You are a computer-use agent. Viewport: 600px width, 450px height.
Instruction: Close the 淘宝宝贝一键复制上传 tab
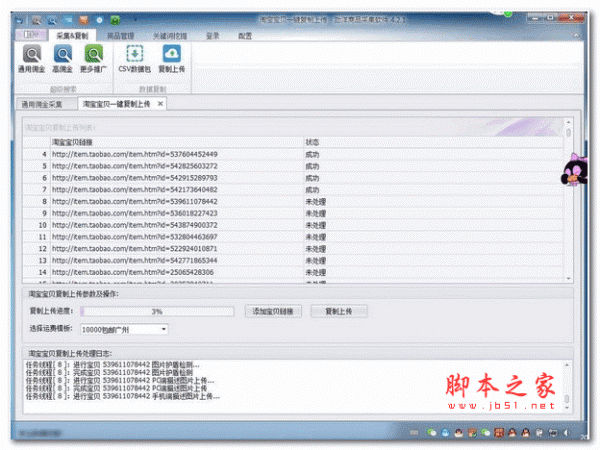click(160, 104)
